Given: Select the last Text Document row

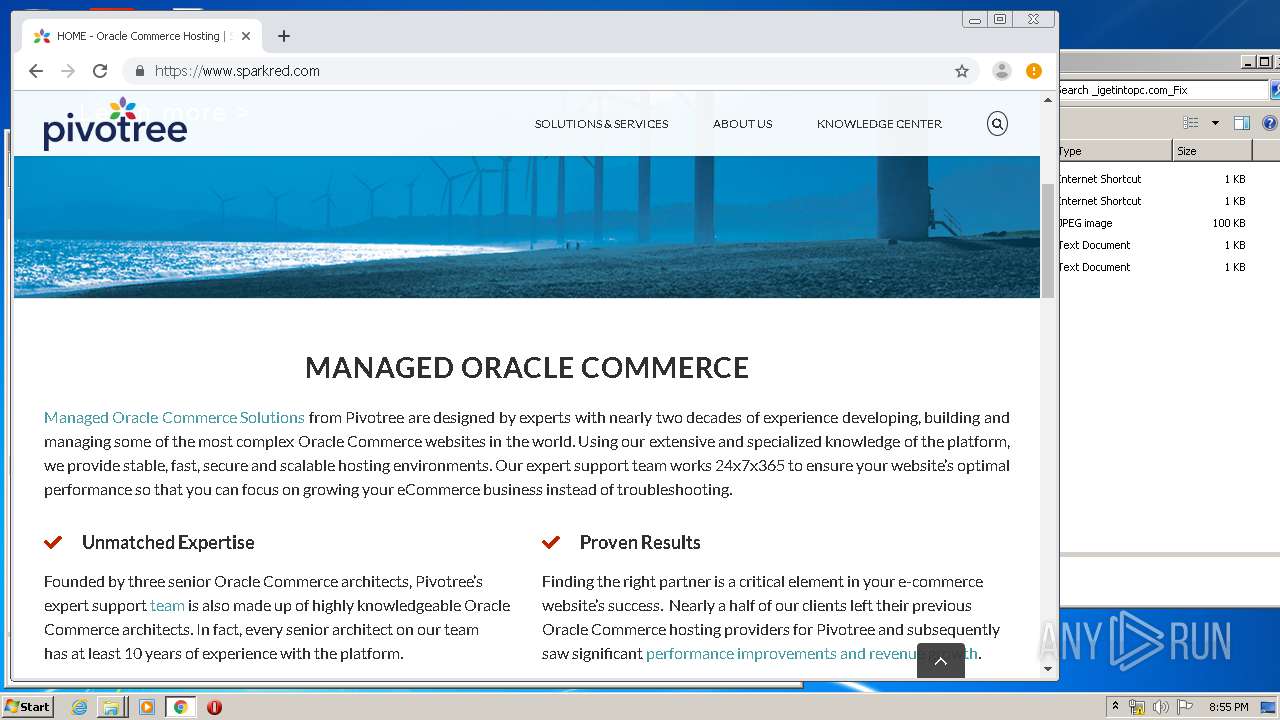Looking at the screenshot, I should coord(1153,267).
